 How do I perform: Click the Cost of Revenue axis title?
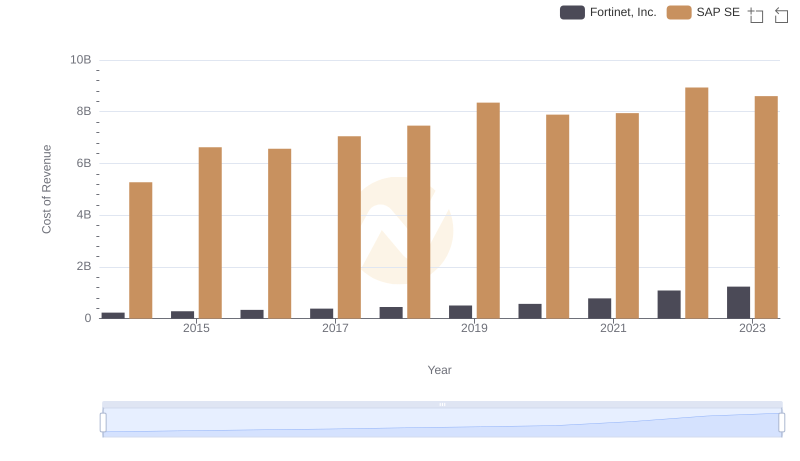pos(46,189)
